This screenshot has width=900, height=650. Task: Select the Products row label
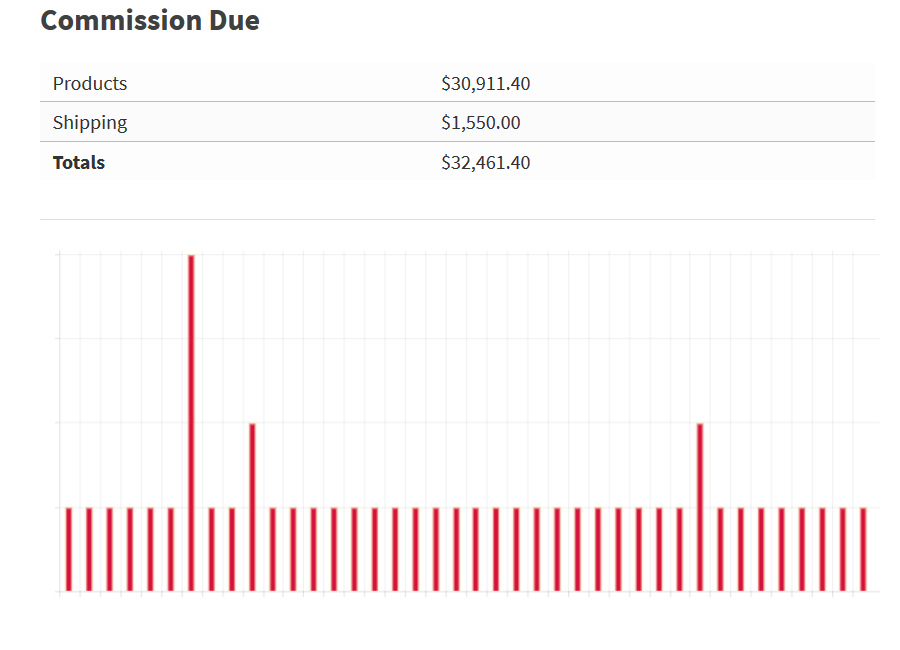90,84
